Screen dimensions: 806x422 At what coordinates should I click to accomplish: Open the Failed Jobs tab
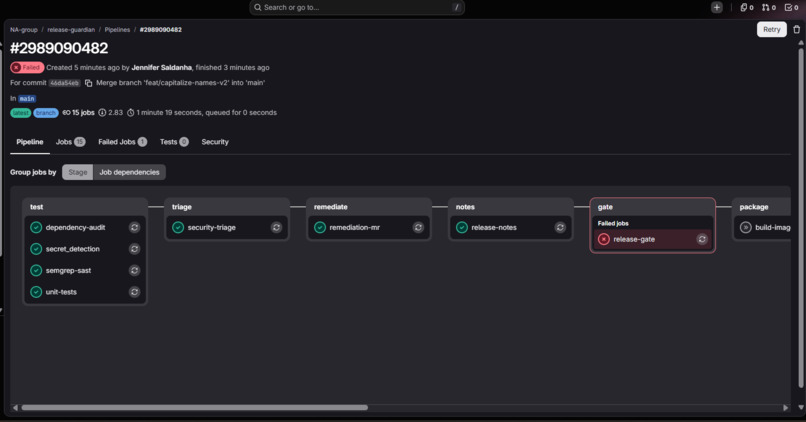point(122,142)
